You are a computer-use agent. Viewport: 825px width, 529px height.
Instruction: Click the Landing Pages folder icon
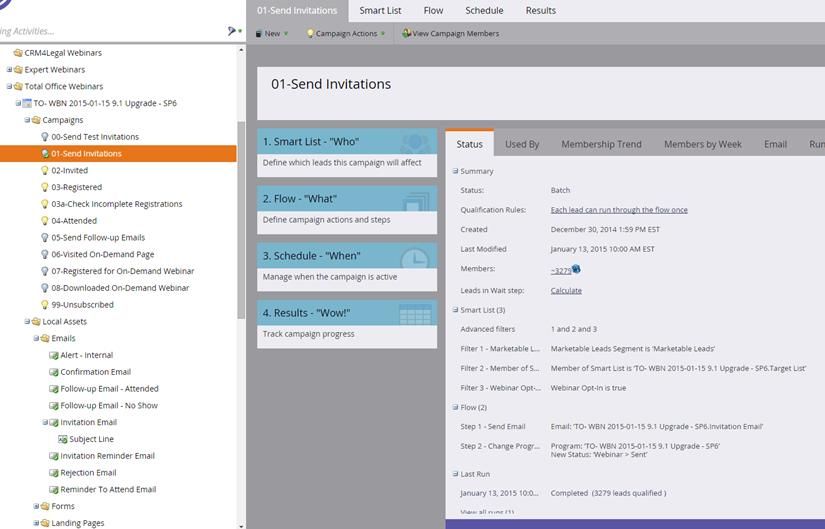[x=44, y=523]
